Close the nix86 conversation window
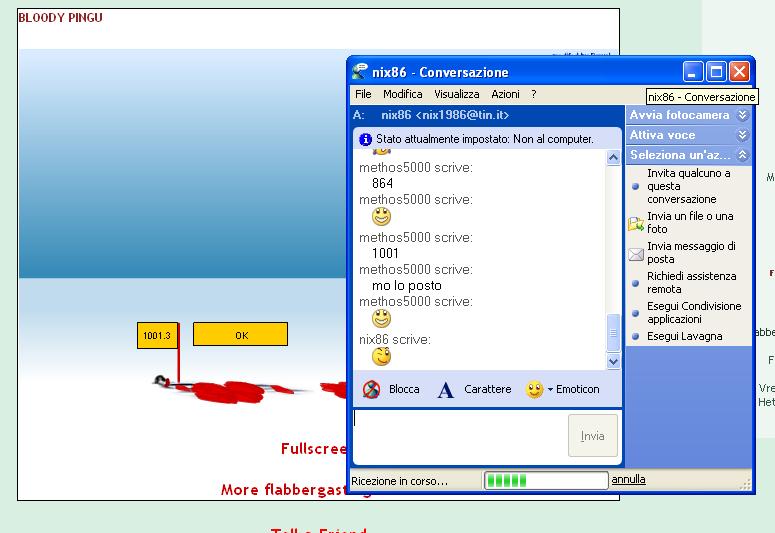Screen dimensions: 775x533 click(739, 72)
